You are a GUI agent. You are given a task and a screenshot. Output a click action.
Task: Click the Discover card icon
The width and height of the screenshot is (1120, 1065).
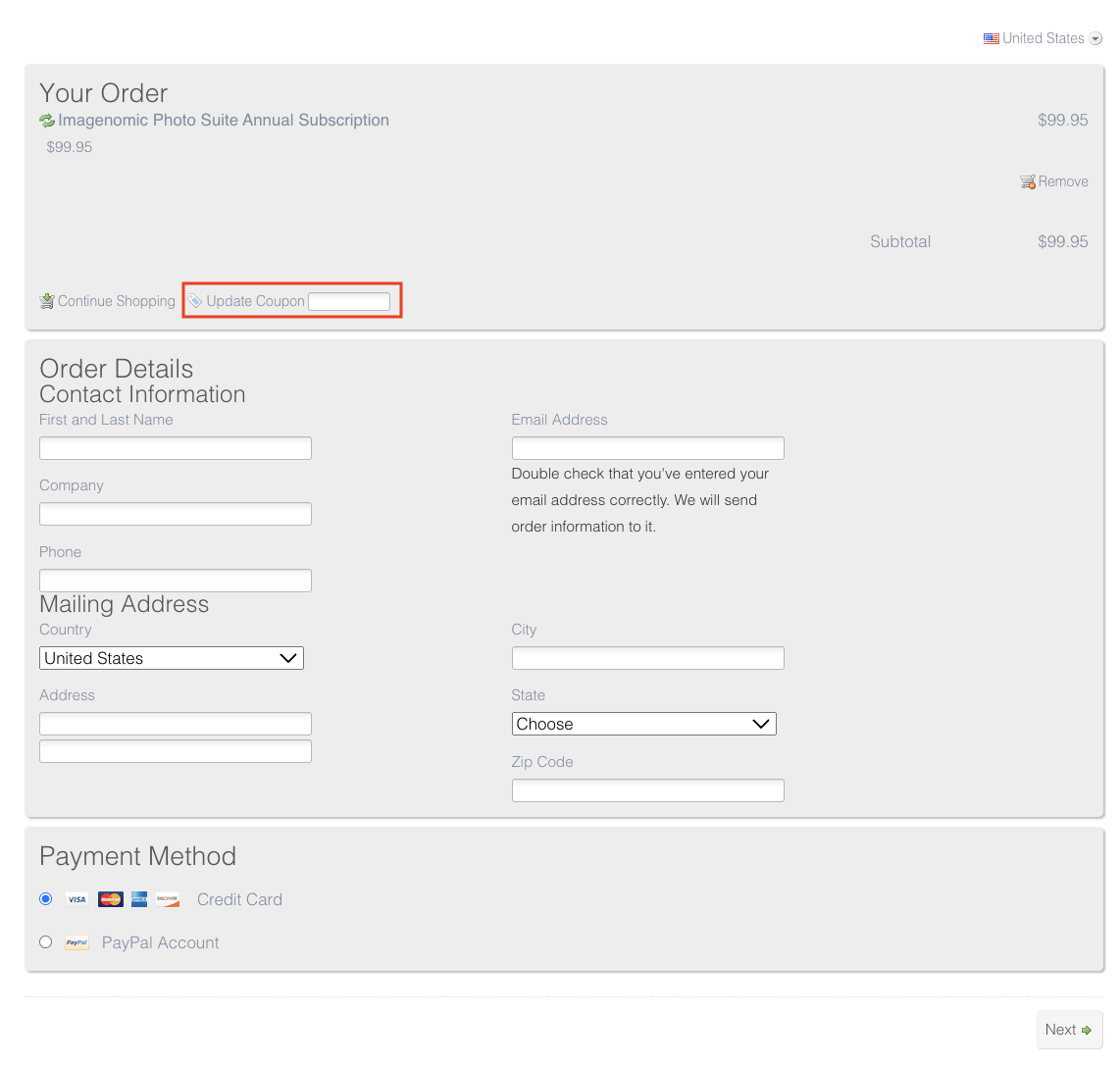click(x=167, y=898)
